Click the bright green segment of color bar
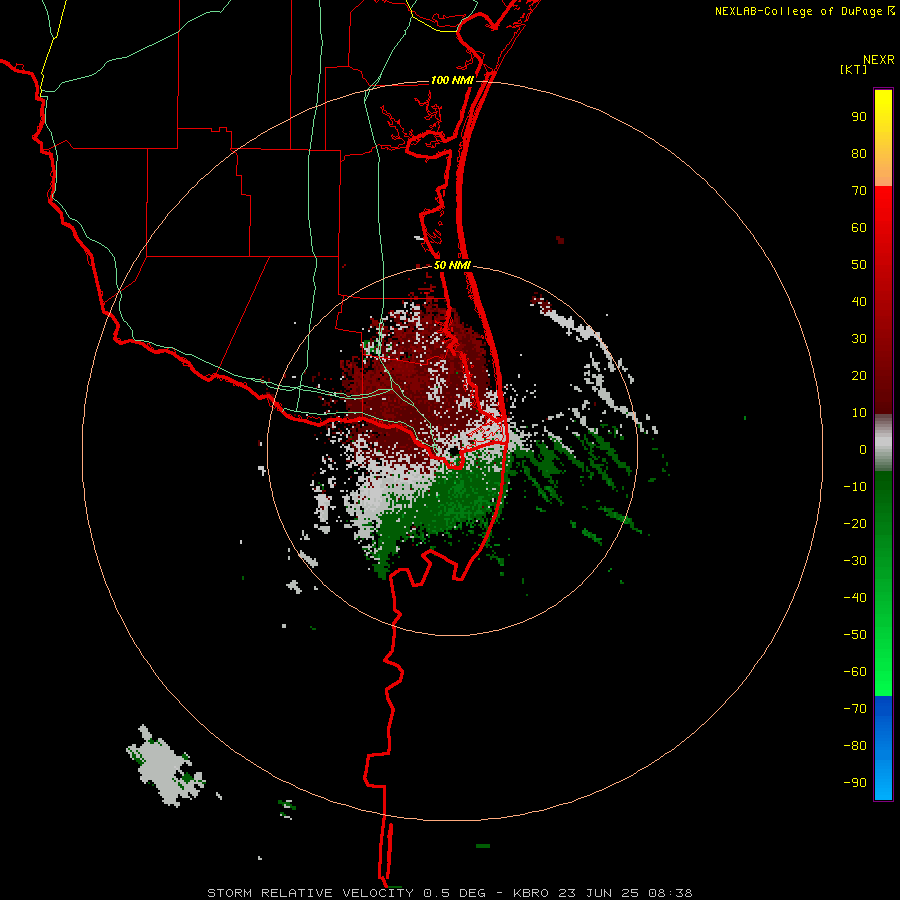This screenshot has height=900, width=900. coord(883,584)
